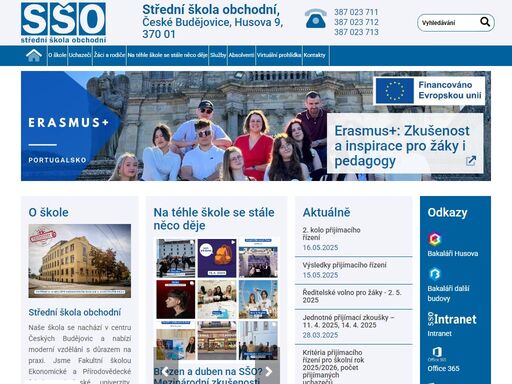Click the Bakaláři další budovy icon

[434, 274]
